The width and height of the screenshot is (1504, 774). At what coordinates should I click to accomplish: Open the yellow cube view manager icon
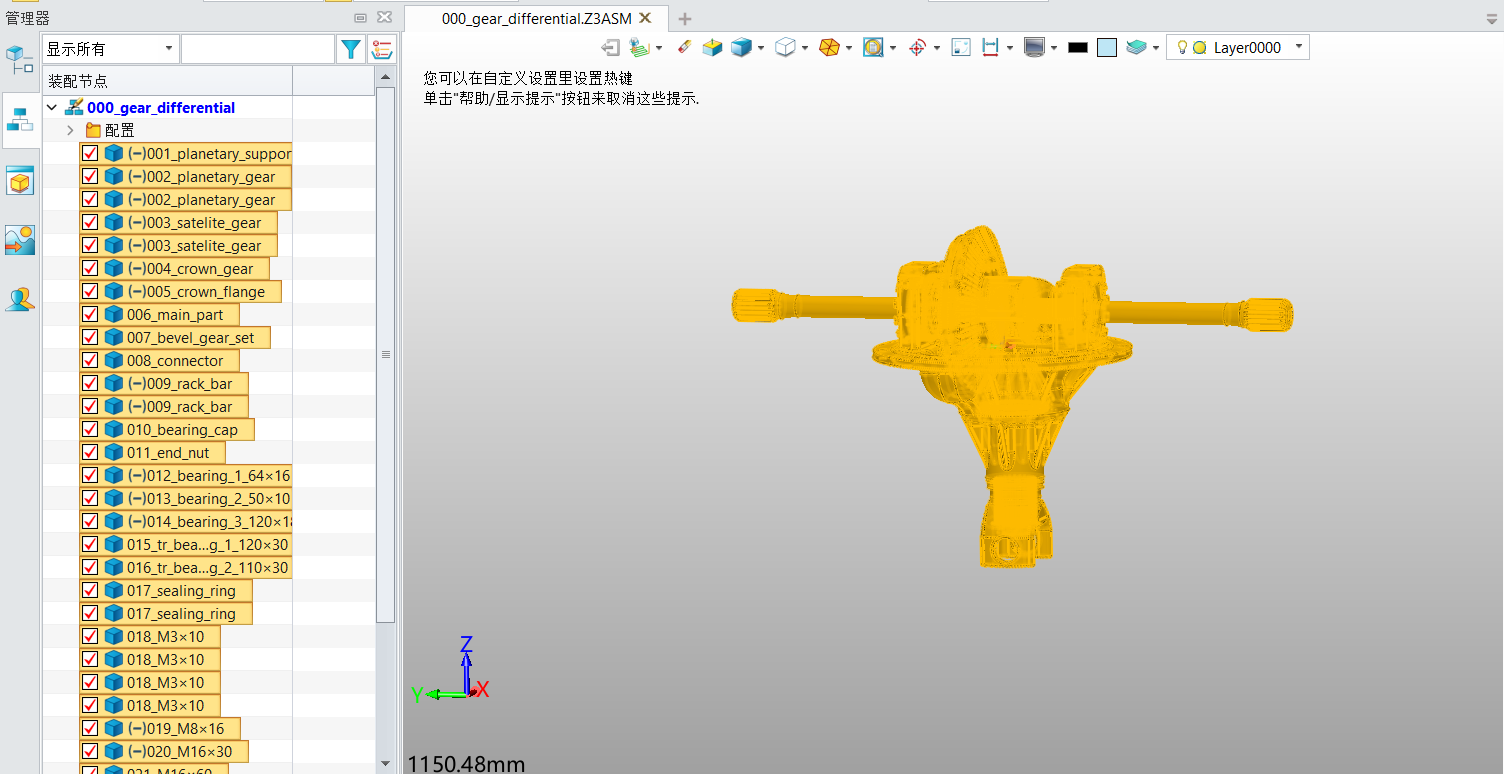pos(20,181)
